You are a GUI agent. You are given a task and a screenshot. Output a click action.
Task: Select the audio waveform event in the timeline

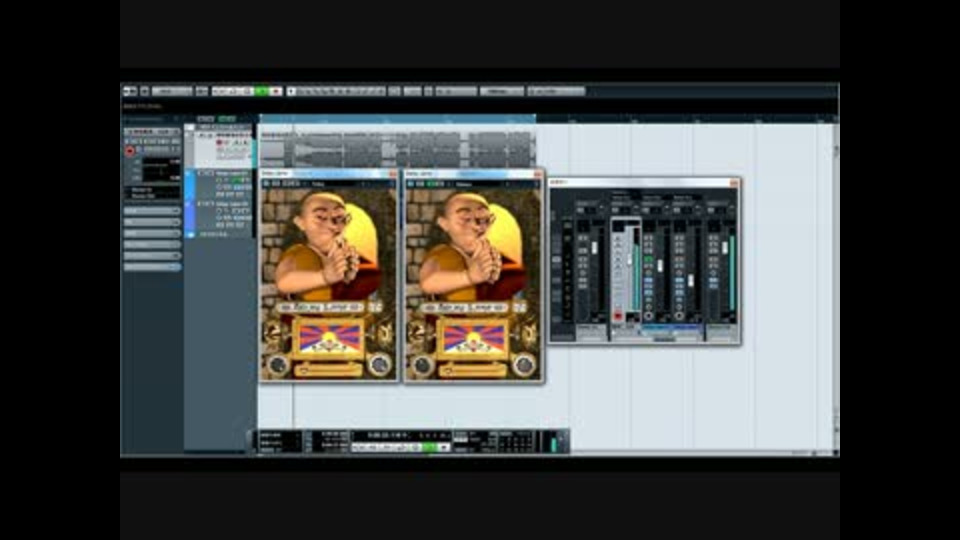pyautogui.click(x=398, y=149)
